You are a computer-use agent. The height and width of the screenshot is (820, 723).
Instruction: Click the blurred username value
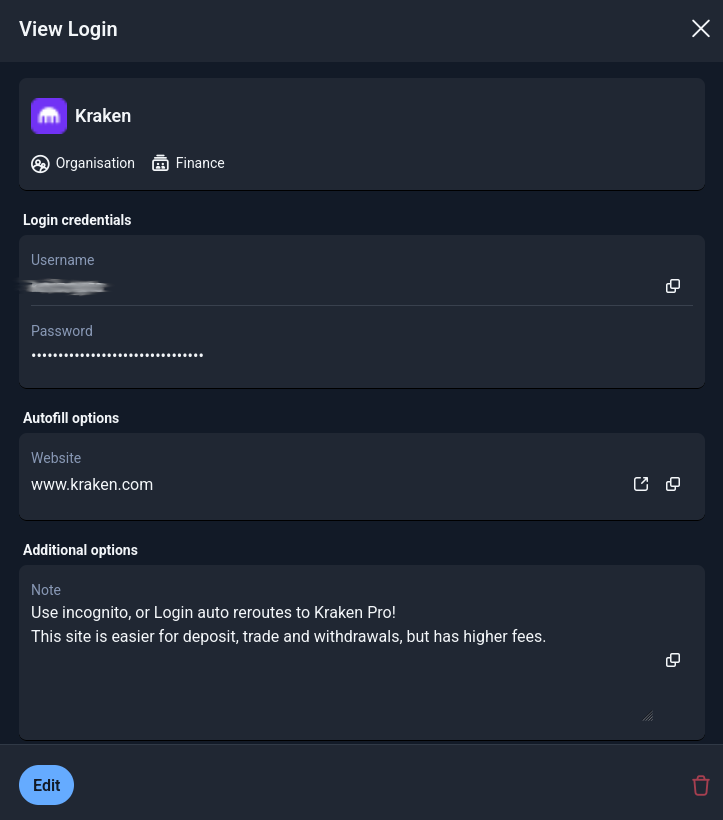[68, 287]
